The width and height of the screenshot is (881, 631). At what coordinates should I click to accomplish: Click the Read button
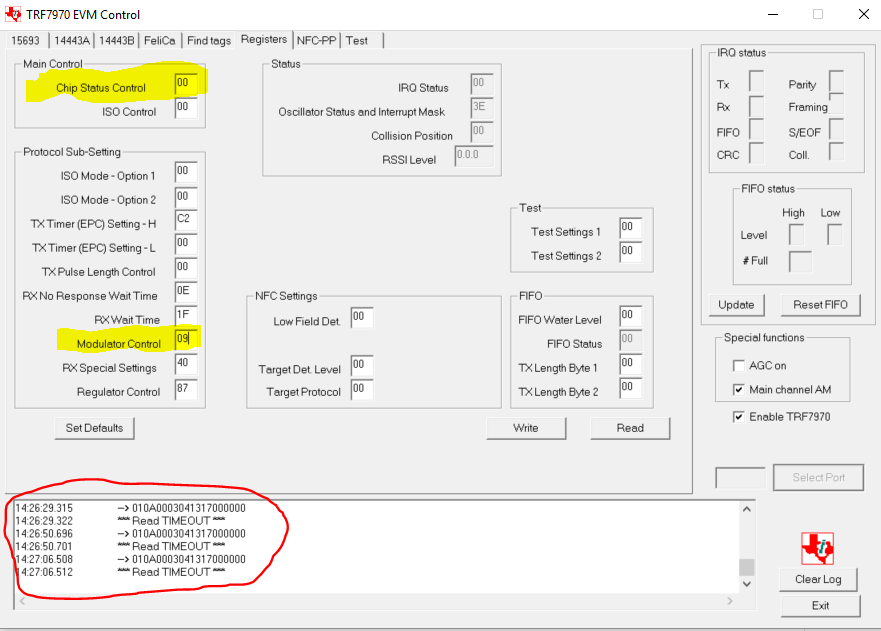(630, 428)
